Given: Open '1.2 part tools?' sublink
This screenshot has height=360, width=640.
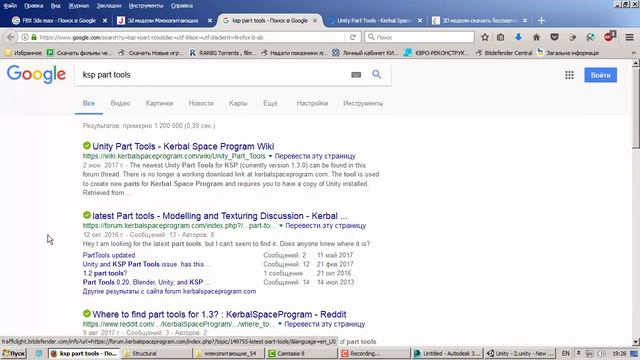Looking at the screenshot, I should pyautogui.click(x=104, y=273).
